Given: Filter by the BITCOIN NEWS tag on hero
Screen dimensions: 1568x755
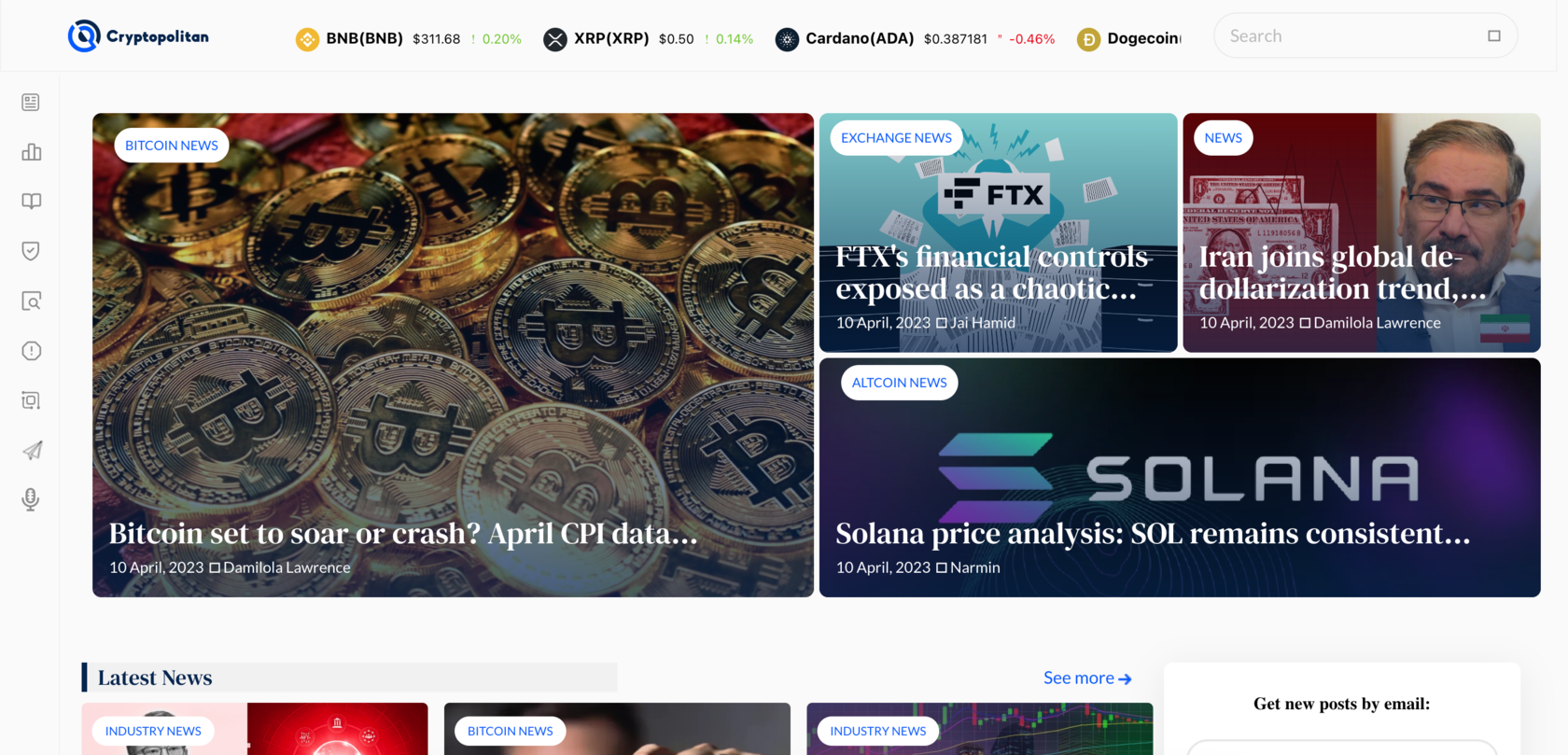Looking at the screenshot, I should point(172,146).
